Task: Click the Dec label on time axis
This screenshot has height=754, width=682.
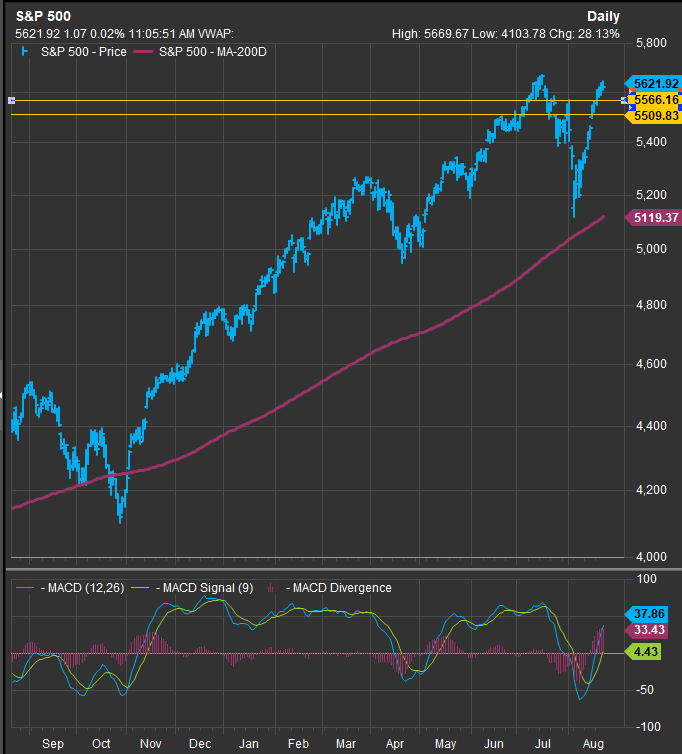Action: click(200, 744)
